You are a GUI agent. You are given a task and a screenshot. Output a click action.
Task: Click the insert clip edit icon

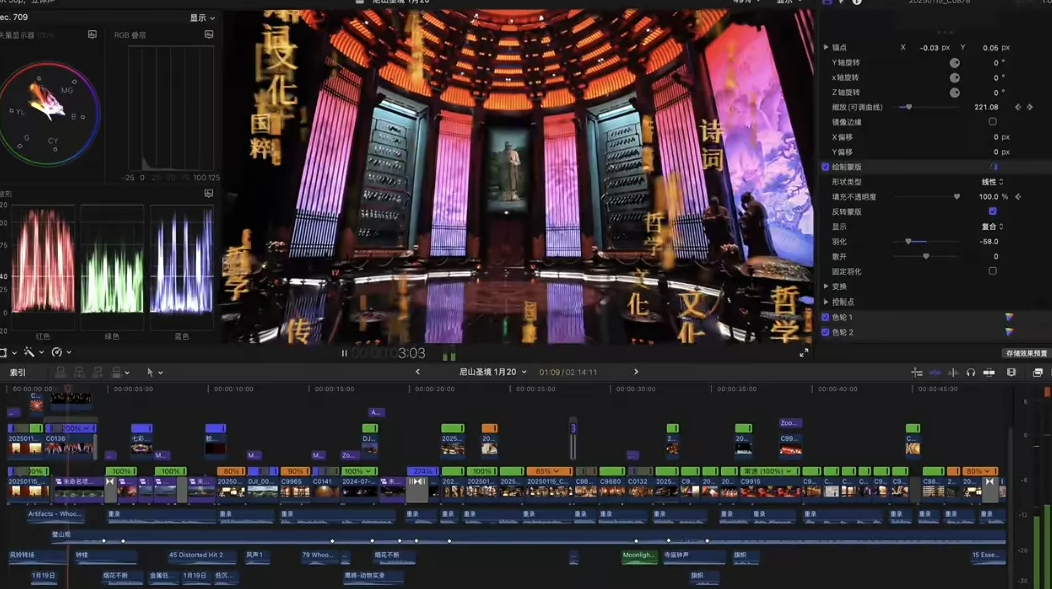pos(79,372)
